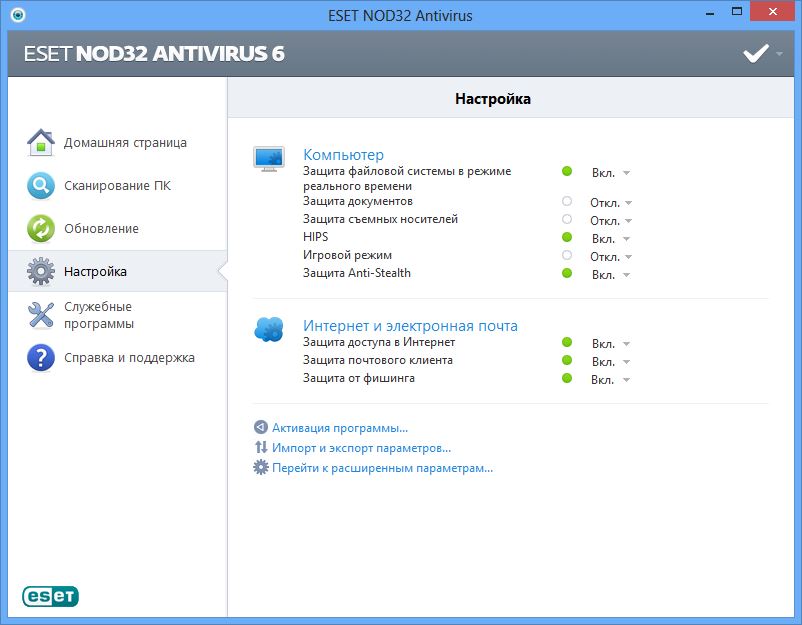Click the question mark icon for Справка и поддержка
This screenshot has width=802, height=625.
tap(40, 358)
